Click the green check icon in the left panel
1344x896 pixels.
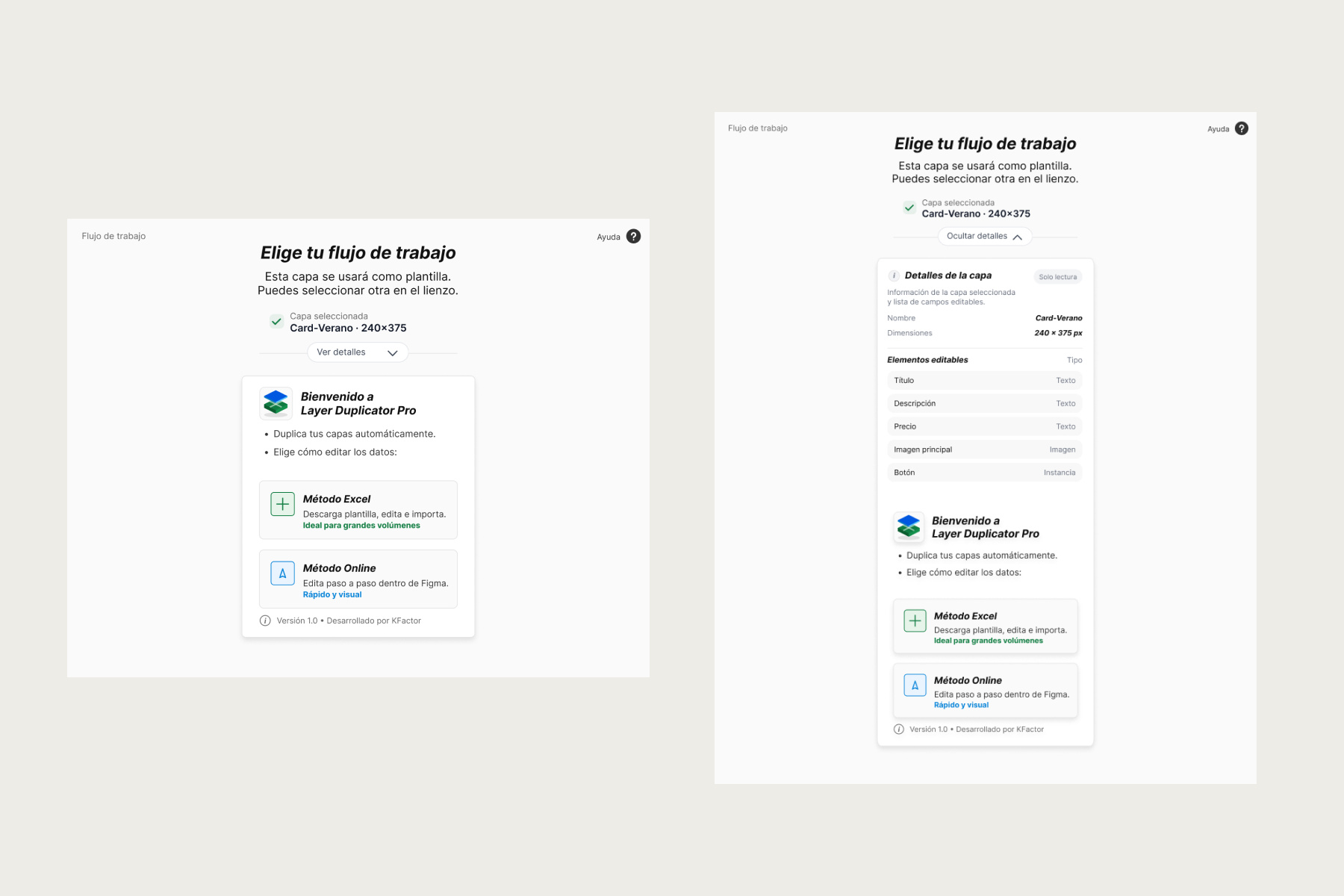(276, 322)
